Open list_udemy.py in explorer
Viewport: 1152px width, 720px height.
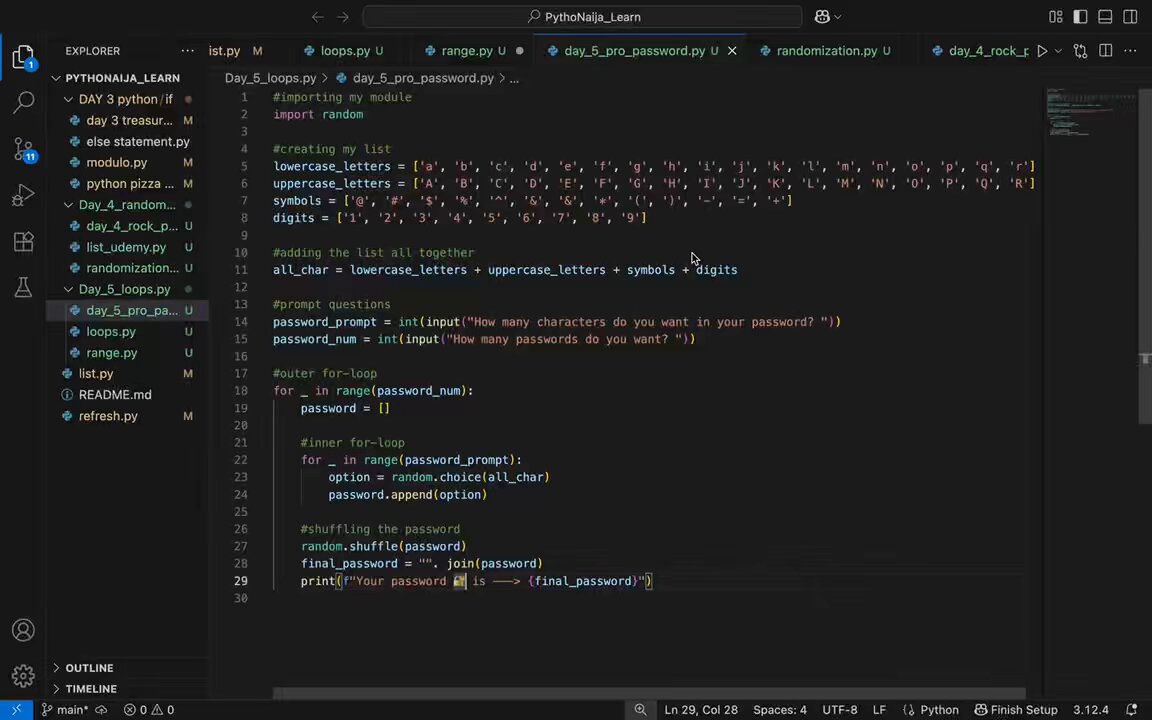pos(128,247)
